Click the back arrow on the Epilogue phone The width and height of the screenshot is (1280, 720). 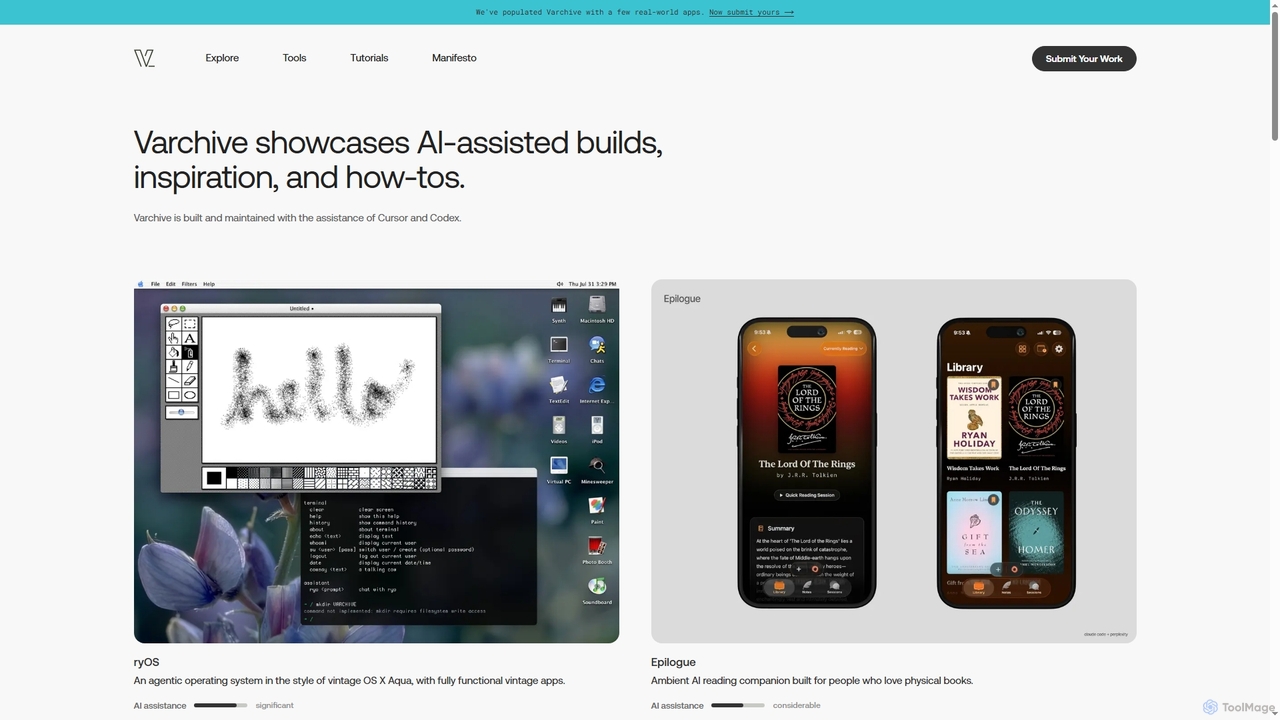point(754,349)
